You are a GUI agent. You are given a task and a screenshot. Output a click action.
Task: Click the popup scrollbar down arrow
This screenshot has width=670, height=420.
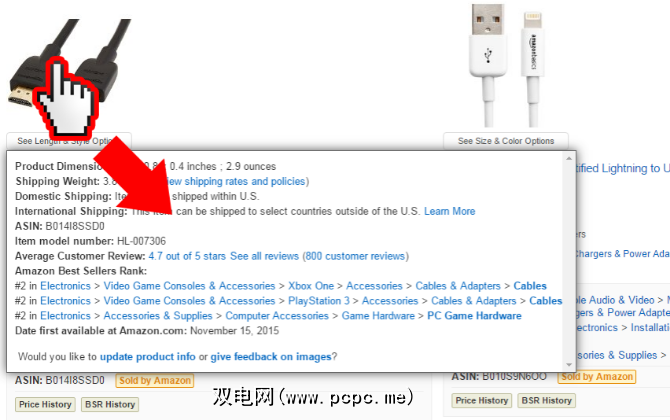tap(569, 364)
